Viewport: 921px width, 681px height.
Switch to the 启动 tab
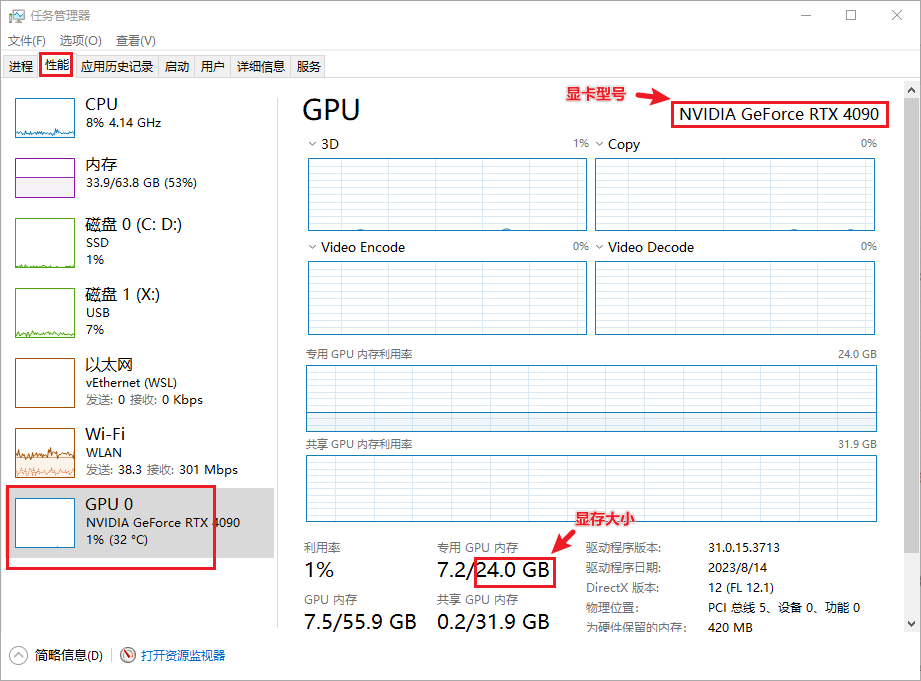click(x=177, y=66)
